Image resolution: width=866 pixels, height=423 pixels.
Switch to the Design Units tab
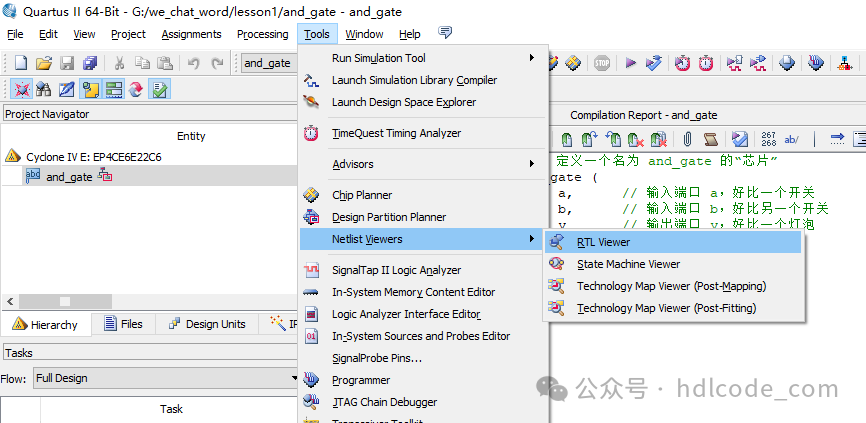coord(207,324)
